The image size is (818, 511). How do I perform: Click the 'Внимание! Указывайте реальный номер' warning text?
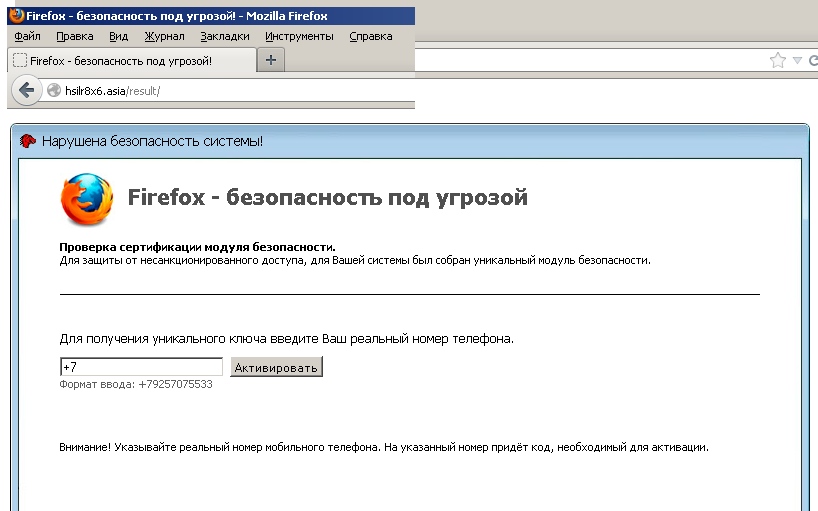[x=384, y=447]
